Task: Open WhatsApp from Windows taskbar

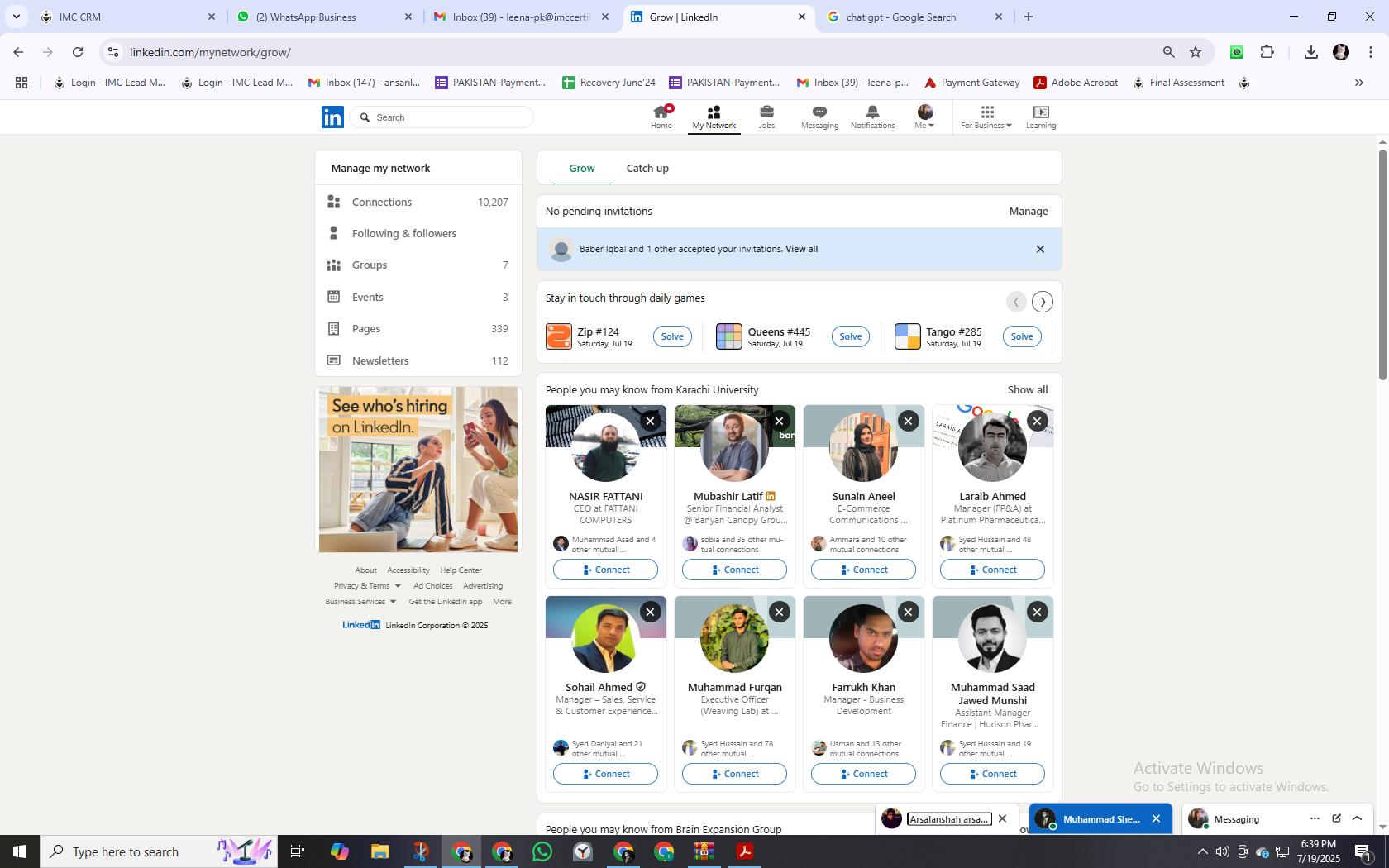Action: (x=542, y=851)
